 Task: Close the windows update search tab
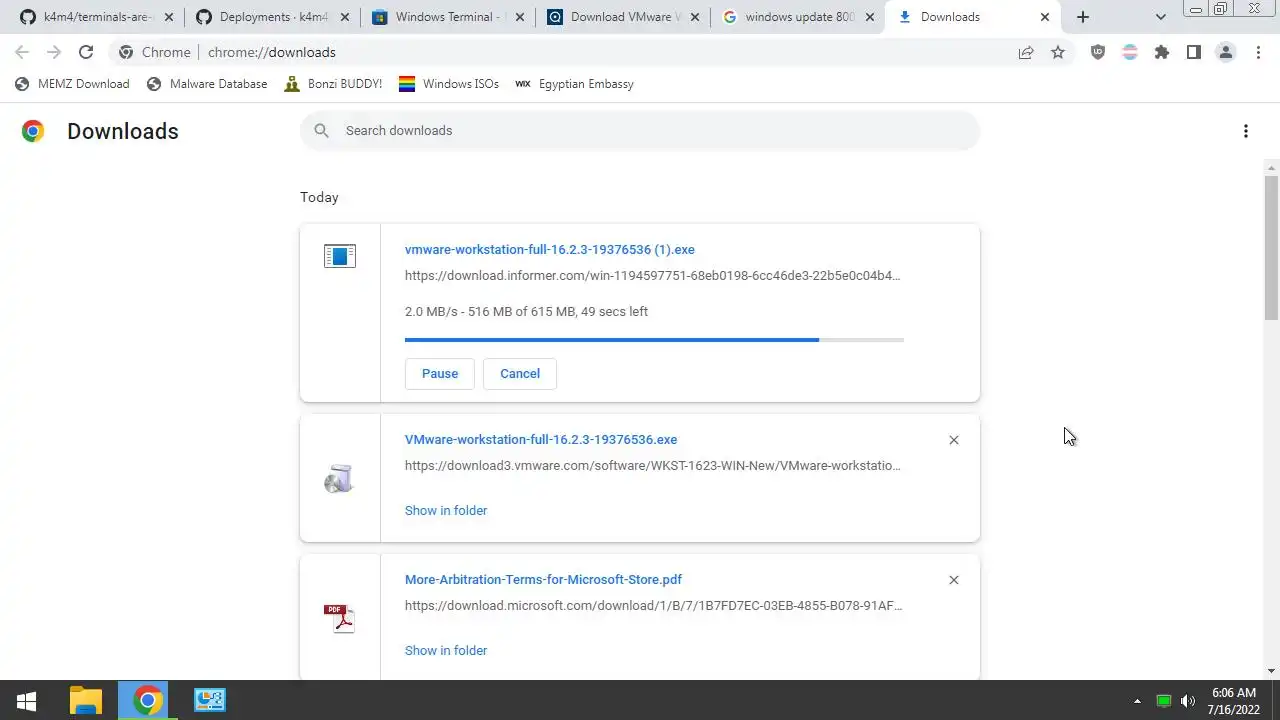(869, 17)
